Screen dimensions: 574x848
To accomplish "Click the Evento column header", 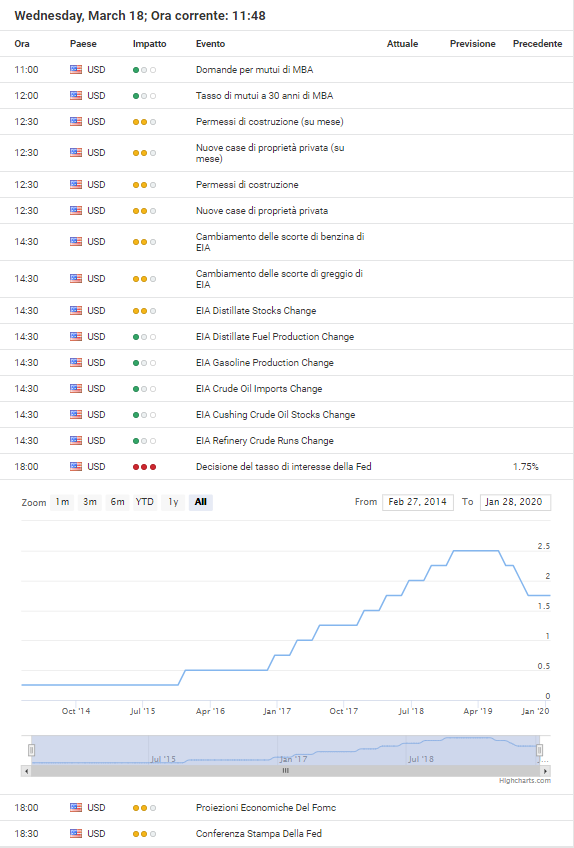I will (210, 44).
